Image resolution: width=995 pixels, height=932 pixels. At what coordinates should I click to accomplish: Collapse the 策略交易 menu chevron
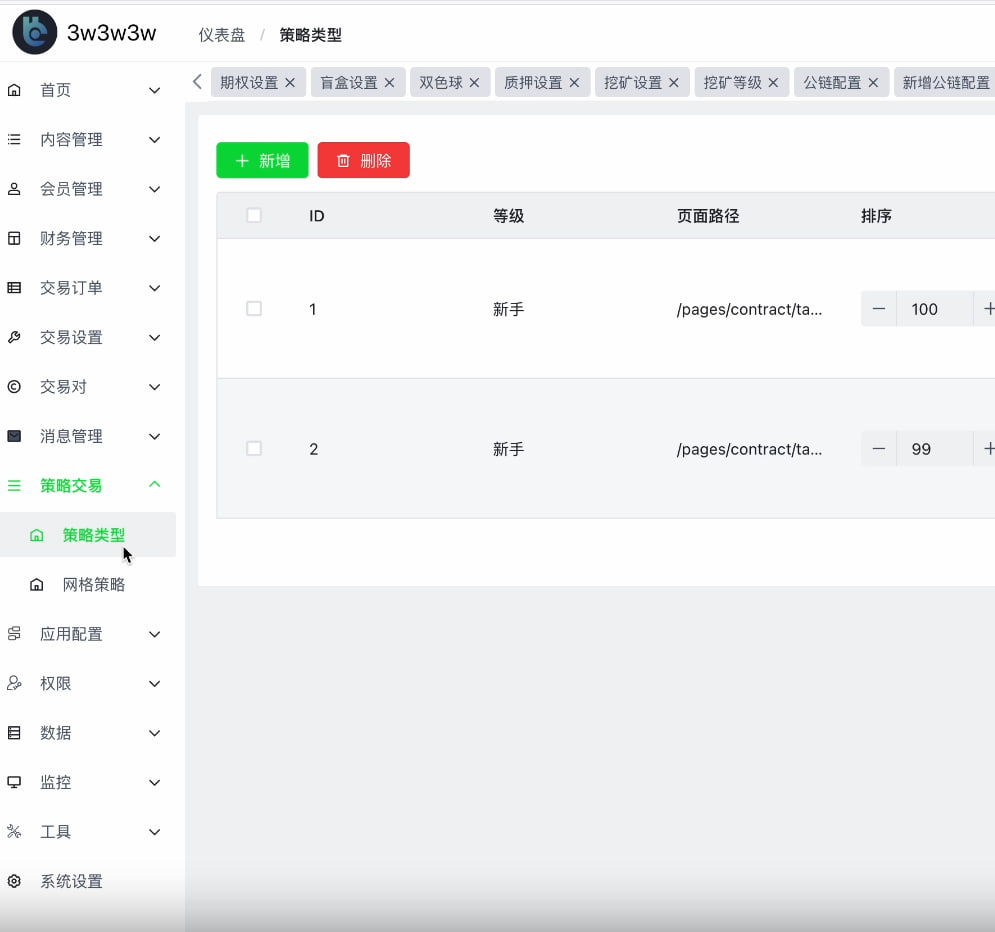154,485
